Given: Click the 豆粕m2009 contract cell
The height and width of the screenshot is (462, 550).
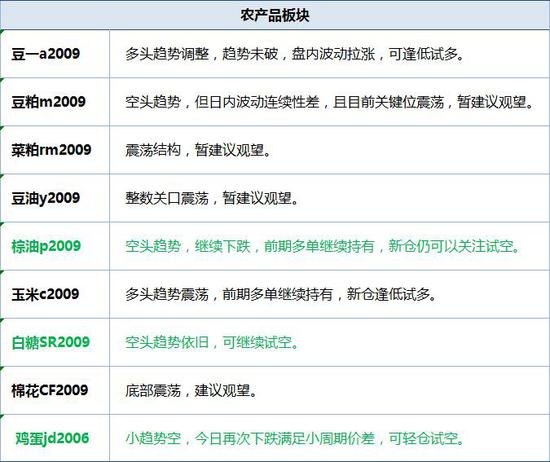Looking at the screenshot, I should (x=55, y=102).
